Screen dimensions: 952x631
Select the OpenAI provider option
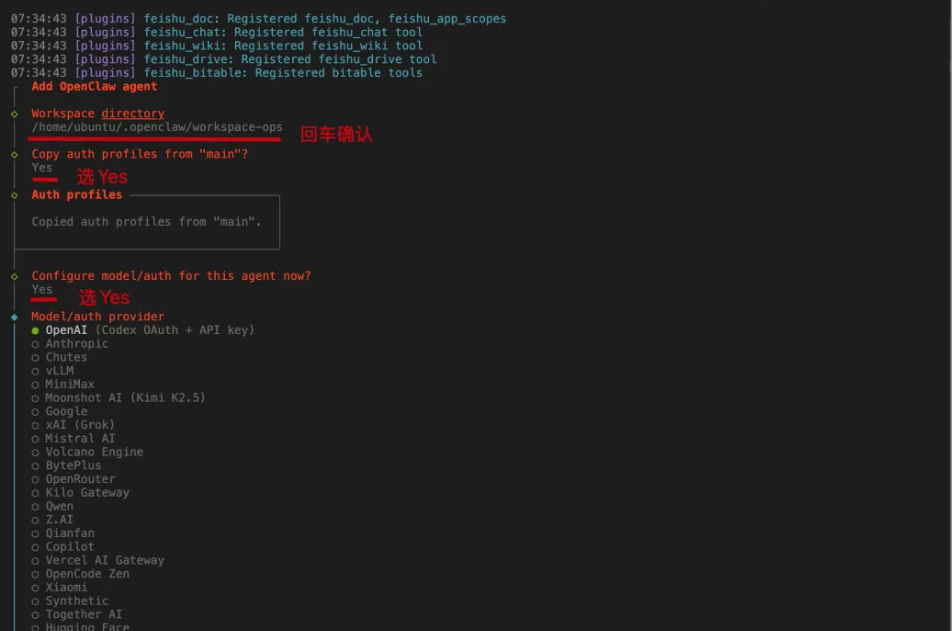(143, 330)
